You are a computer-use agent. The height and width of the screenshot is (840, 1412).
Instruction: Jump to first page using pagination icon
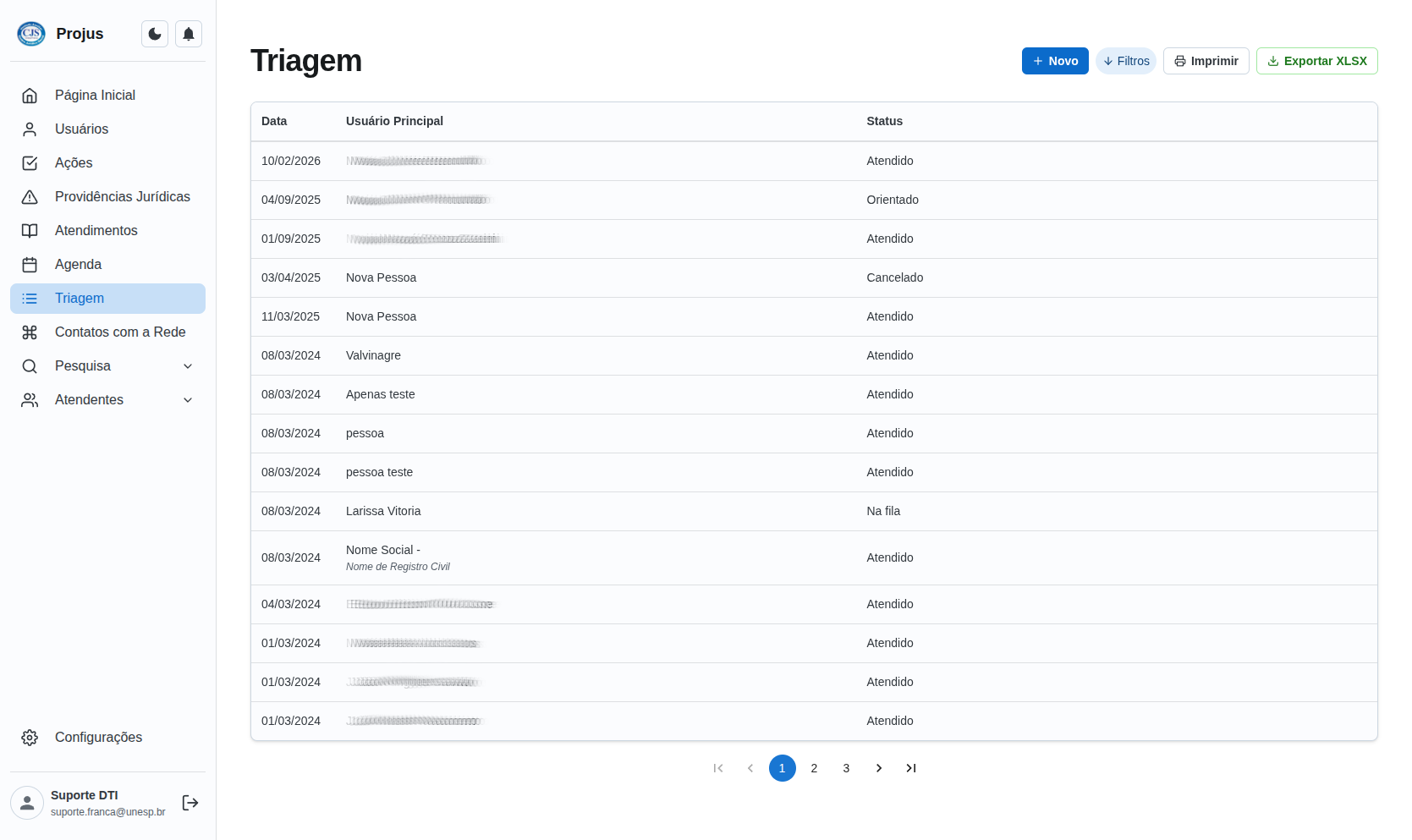718,768
